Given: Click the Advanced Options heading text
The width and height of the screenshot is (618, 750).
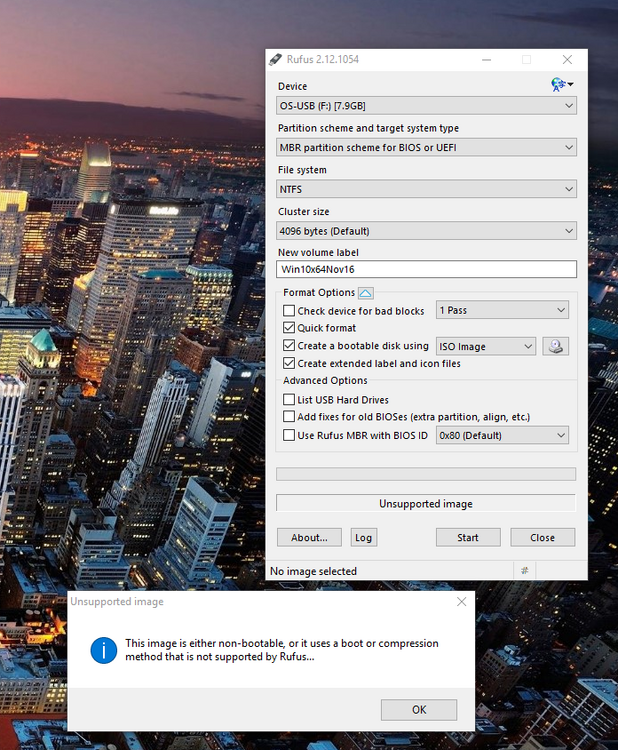Looking at the screenshot, I should pos(325,380).
